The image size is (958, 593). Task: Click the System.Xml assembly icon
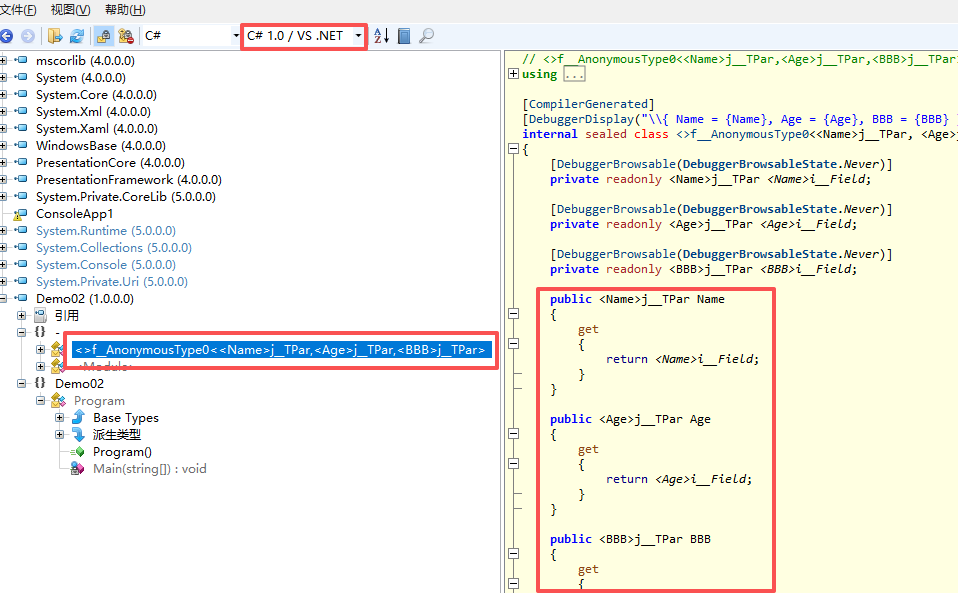[x=21, y=111]
